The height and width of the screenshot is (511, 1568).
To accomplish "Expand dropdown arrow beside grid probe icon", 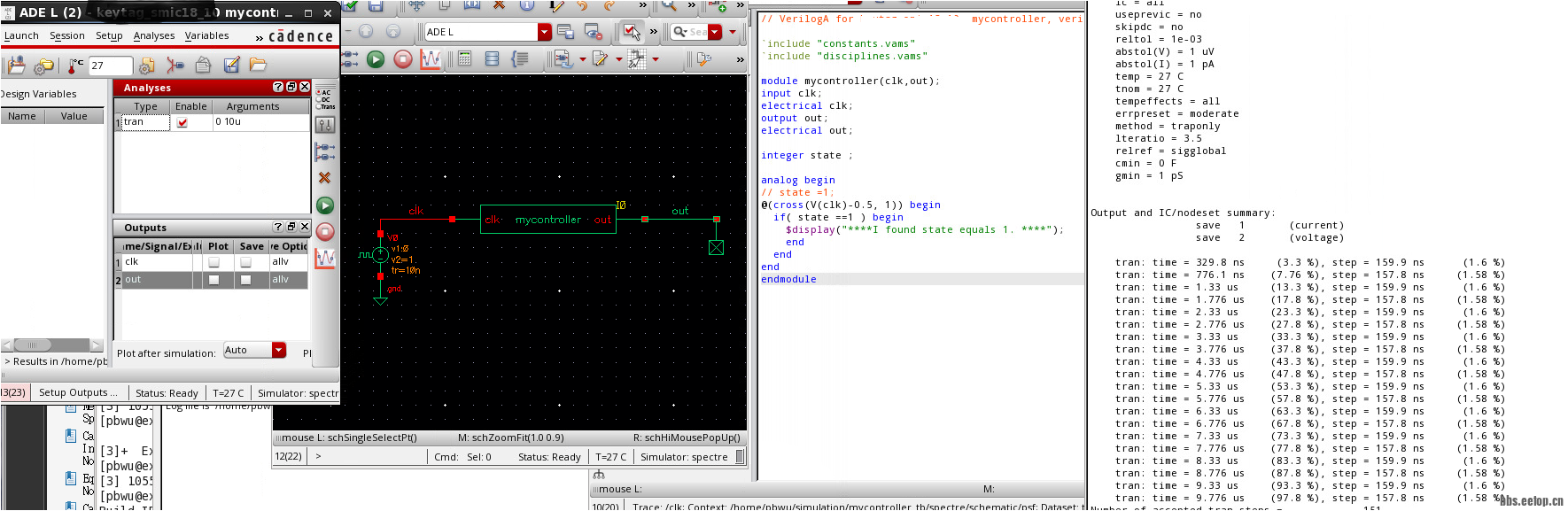I will [656, 59].
